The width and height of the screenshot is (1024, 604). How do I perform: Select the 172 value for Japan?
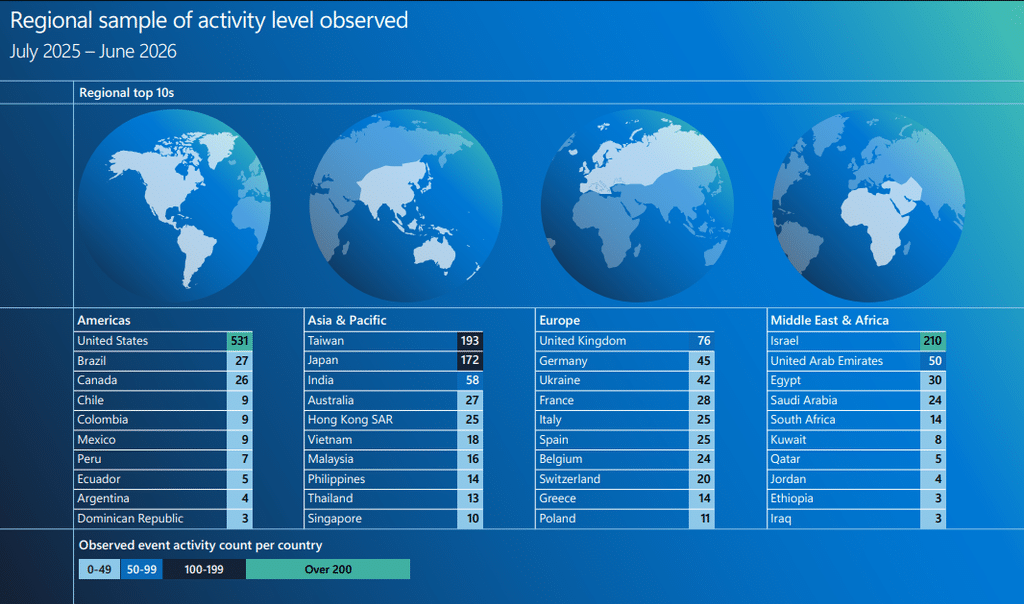(470, 360)
